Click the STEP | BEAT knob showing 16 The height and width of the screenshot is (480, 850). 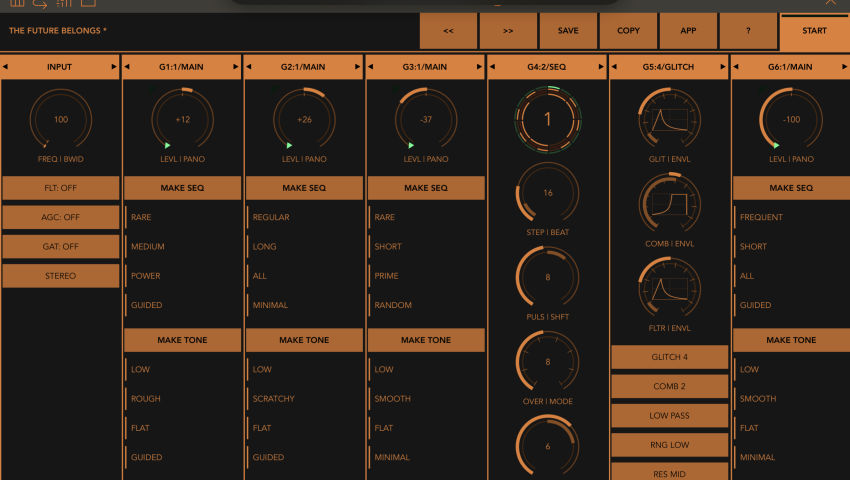[x=548, y=193]
